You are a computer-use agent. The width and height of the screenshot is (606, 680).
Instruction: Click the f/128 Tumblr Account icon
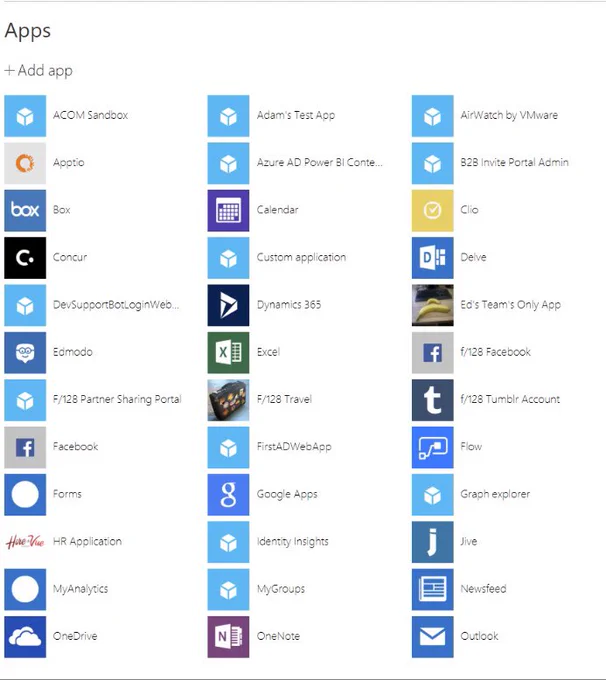click(432, 400)
